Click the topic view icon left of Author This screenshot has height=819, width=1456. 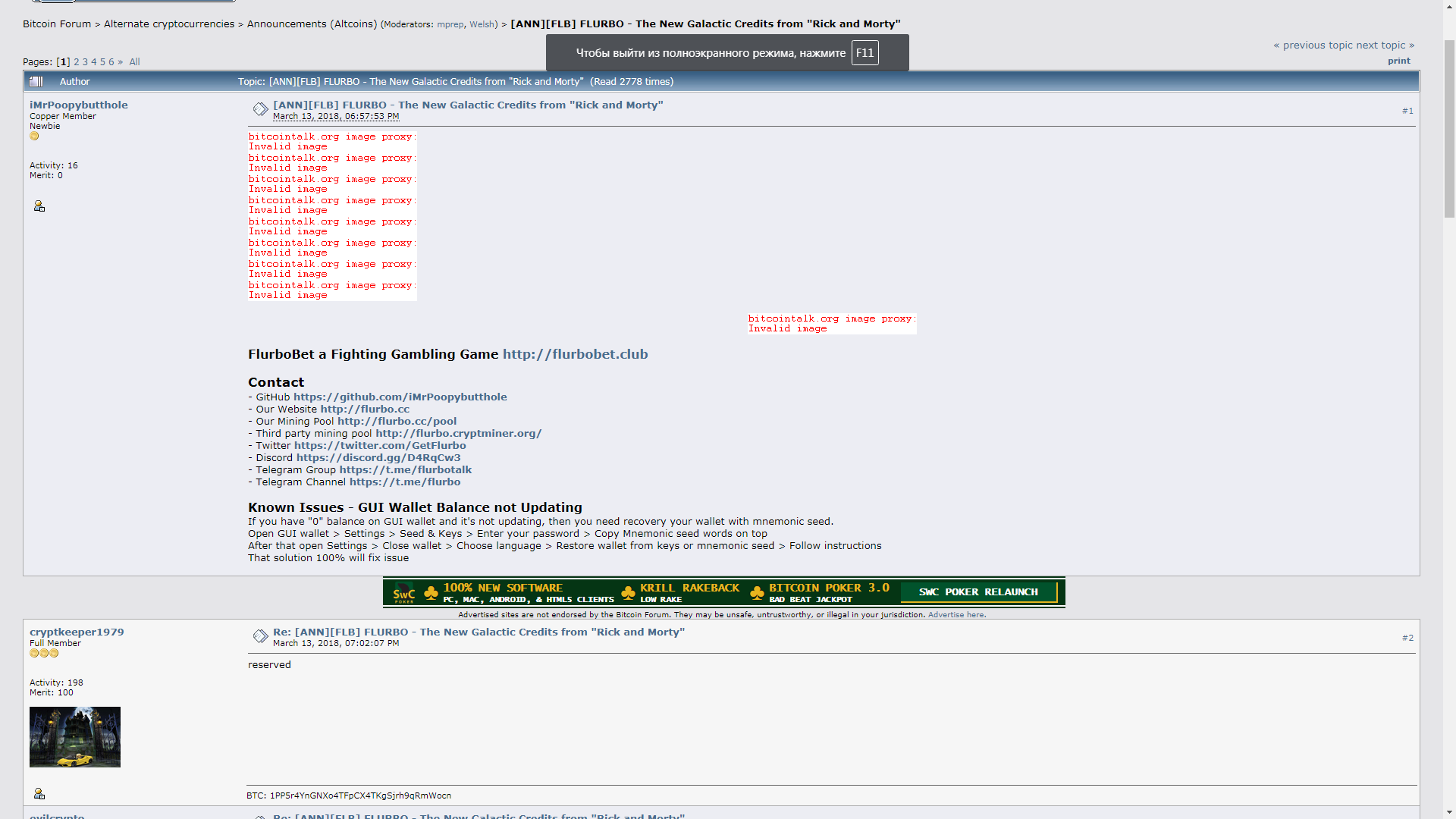pyautogui.click(x=36, y=81)
